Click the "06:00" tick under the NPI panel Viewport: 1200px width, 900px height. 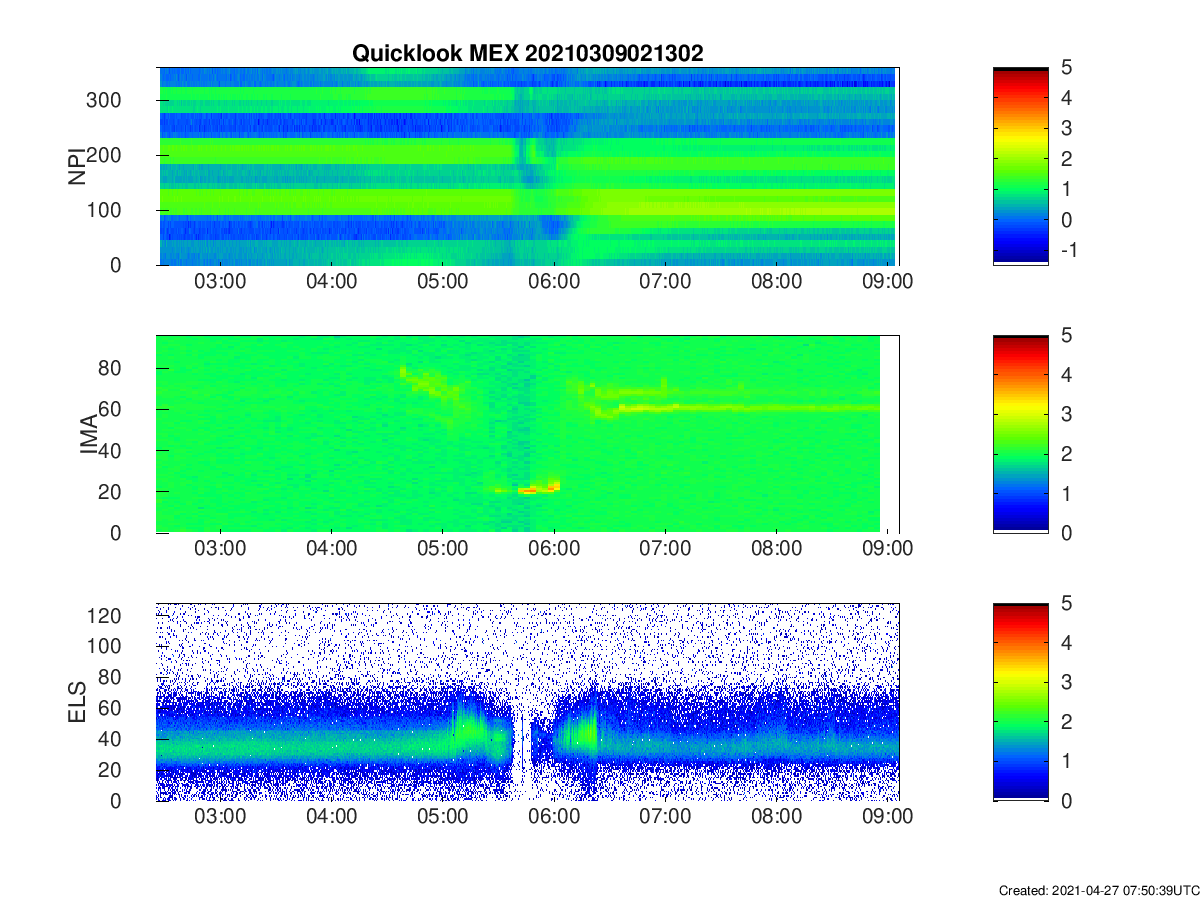click(554, 282)
